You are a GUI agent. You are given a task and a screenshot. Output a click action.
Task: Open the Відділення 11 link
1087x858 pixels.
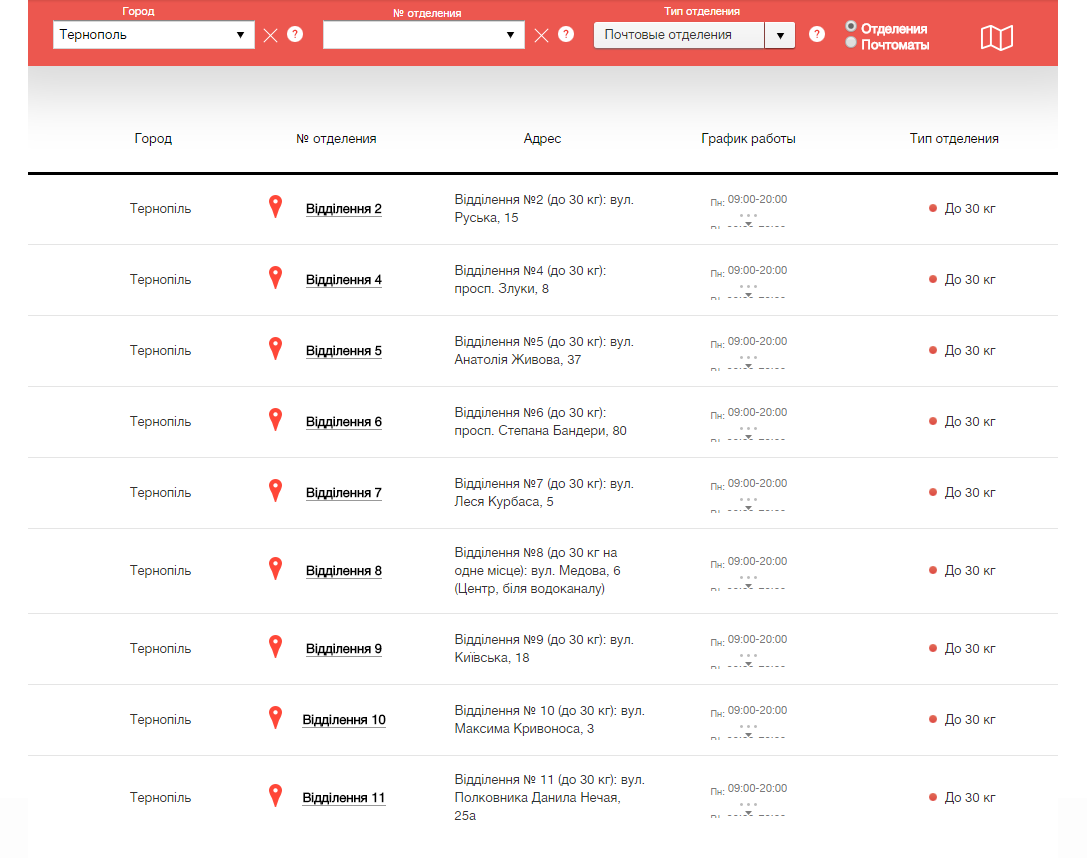[x=343, y=798]
